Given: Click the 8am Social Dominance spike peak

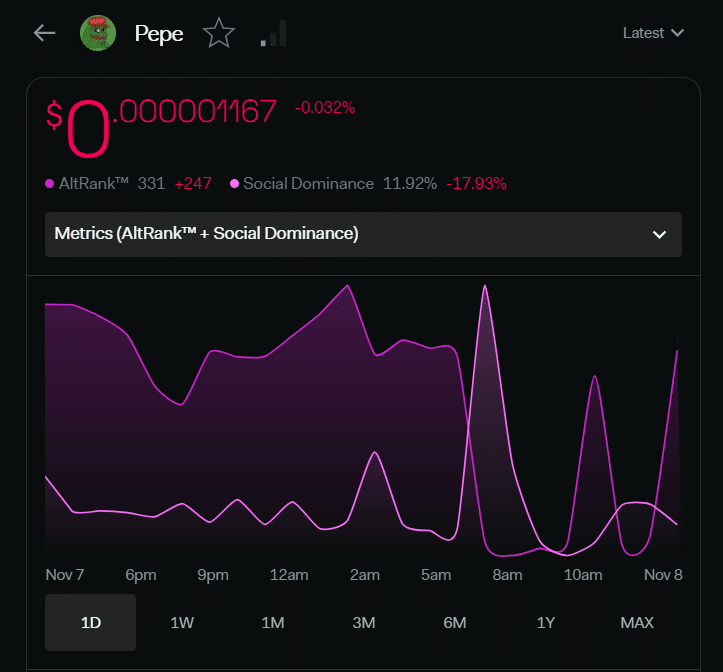Looking at the screenshot, I should coord(485,286).
